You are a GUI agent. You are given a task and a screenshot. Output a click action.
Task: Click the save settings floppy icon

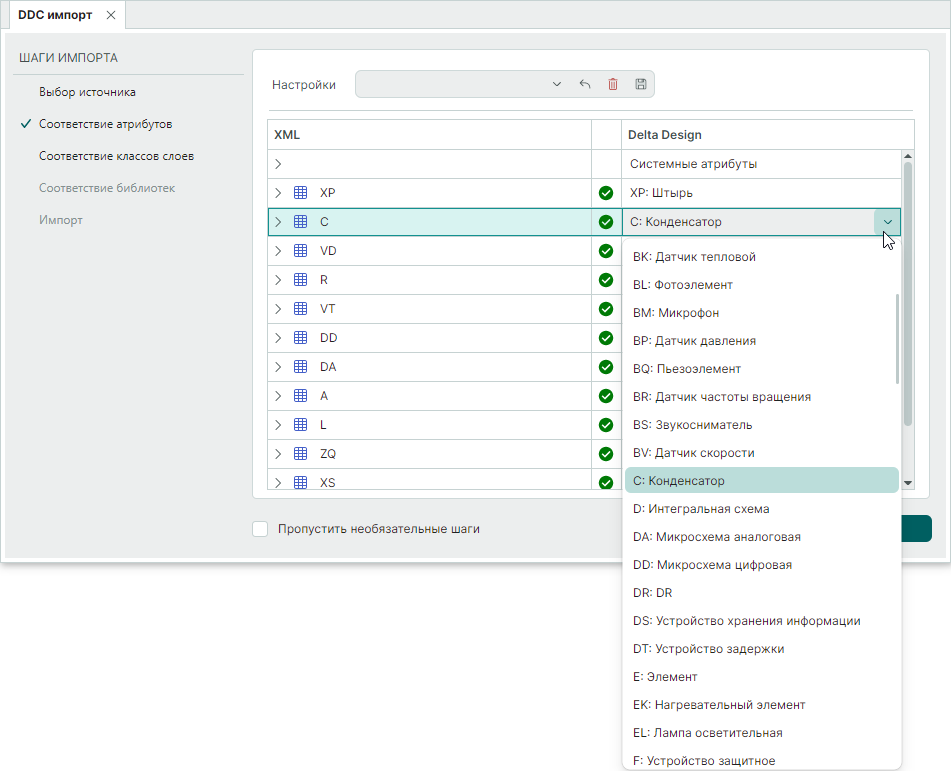click(x=641, y=85)
